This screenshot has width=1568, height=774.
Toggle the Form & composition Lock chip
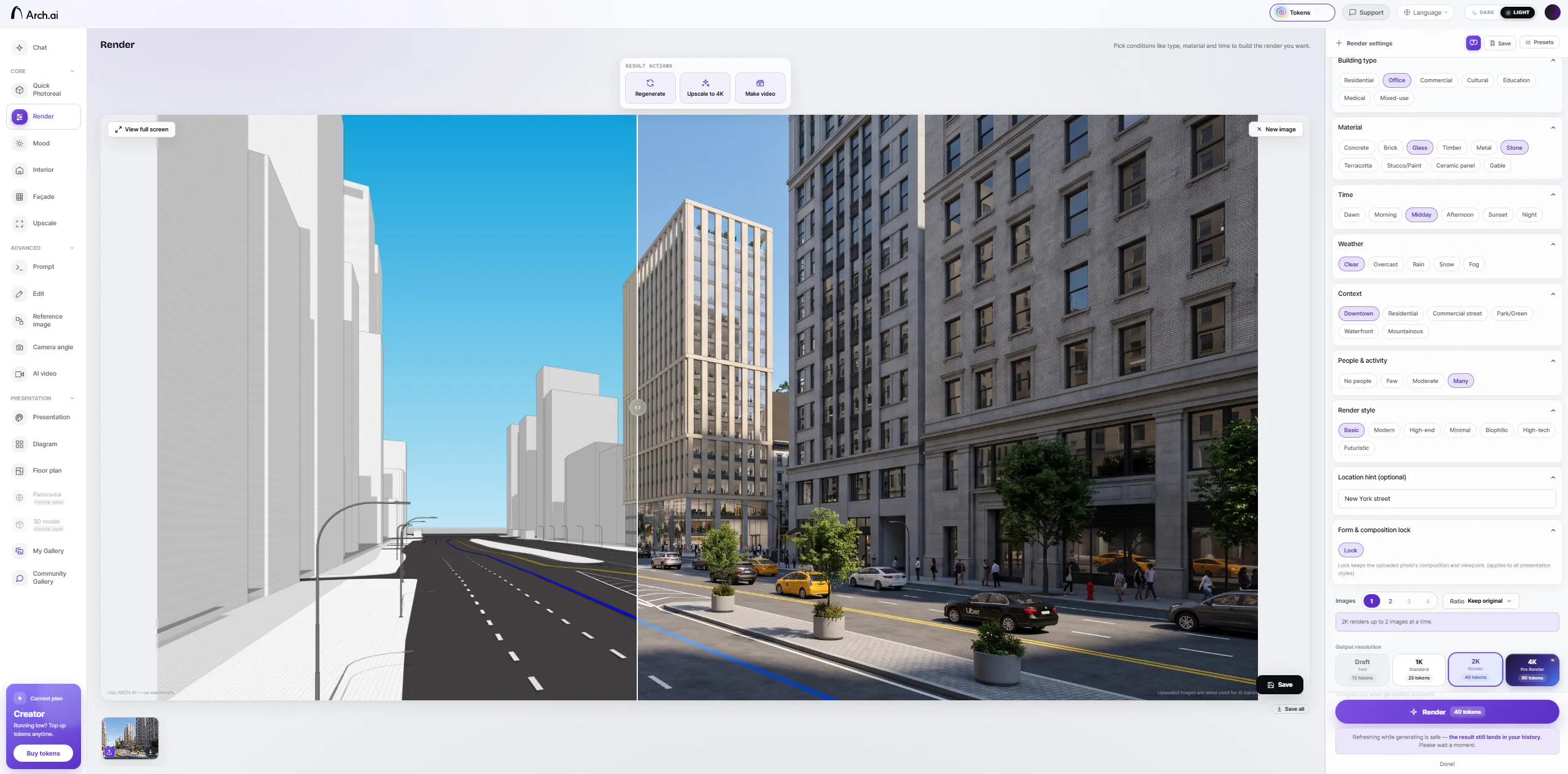pos(1350,551)
